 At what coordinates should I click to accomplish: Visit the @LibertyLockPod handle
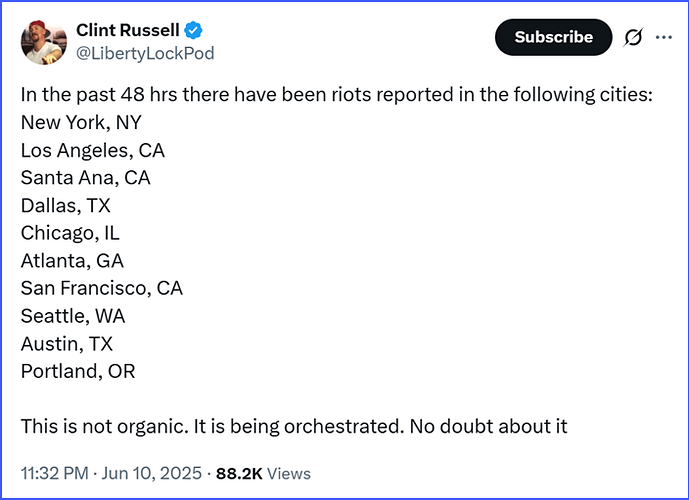click(145, 53)
